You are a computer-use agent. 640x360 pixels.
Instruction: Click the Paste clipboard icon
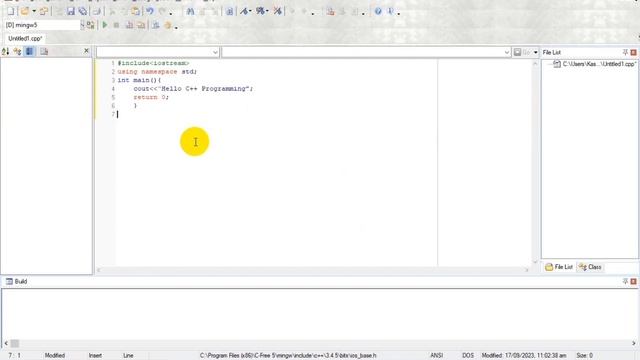[136, 11]
